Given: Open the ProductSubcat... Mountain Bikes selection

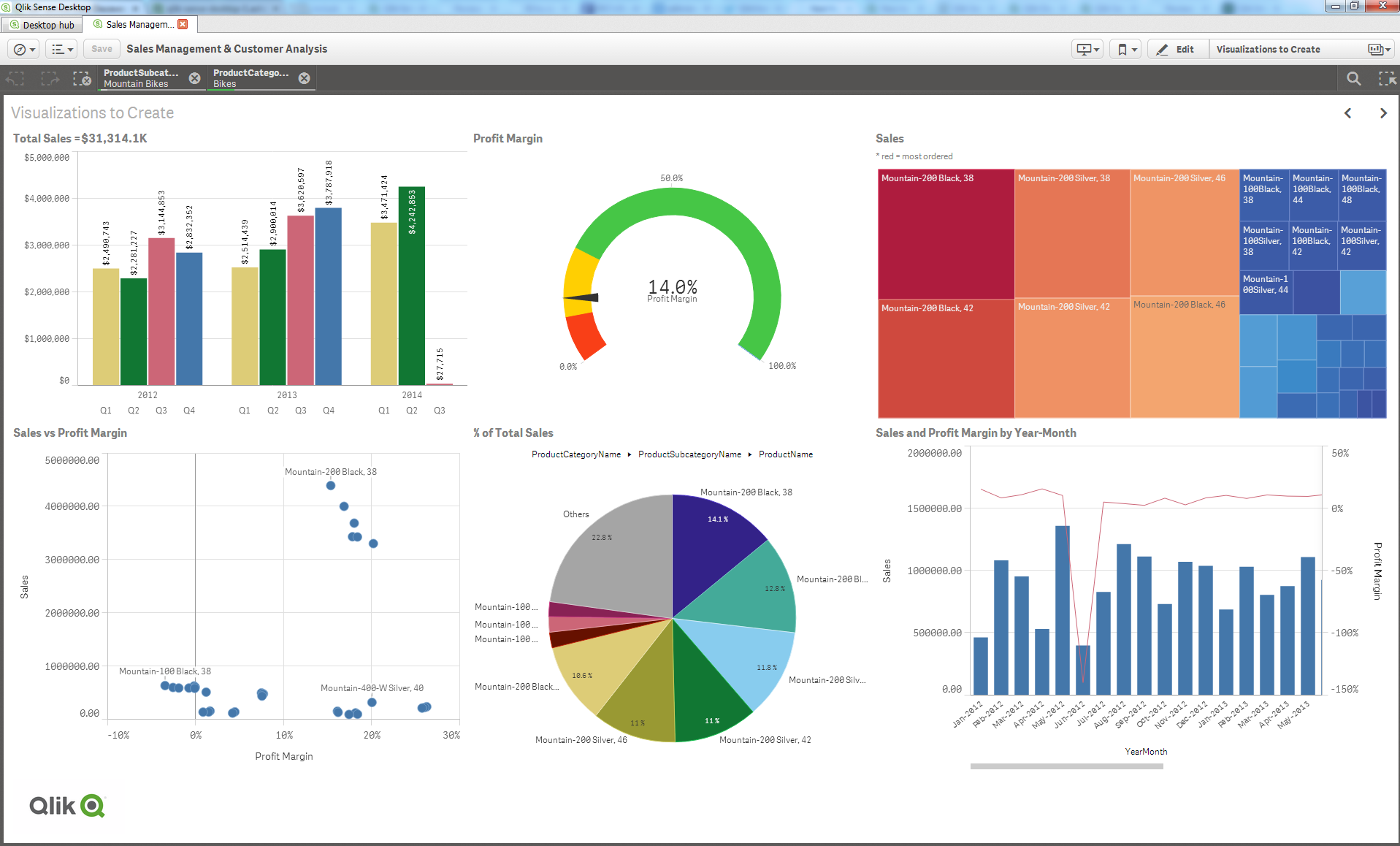Looking at the screenshot, I should click(142, 78).
